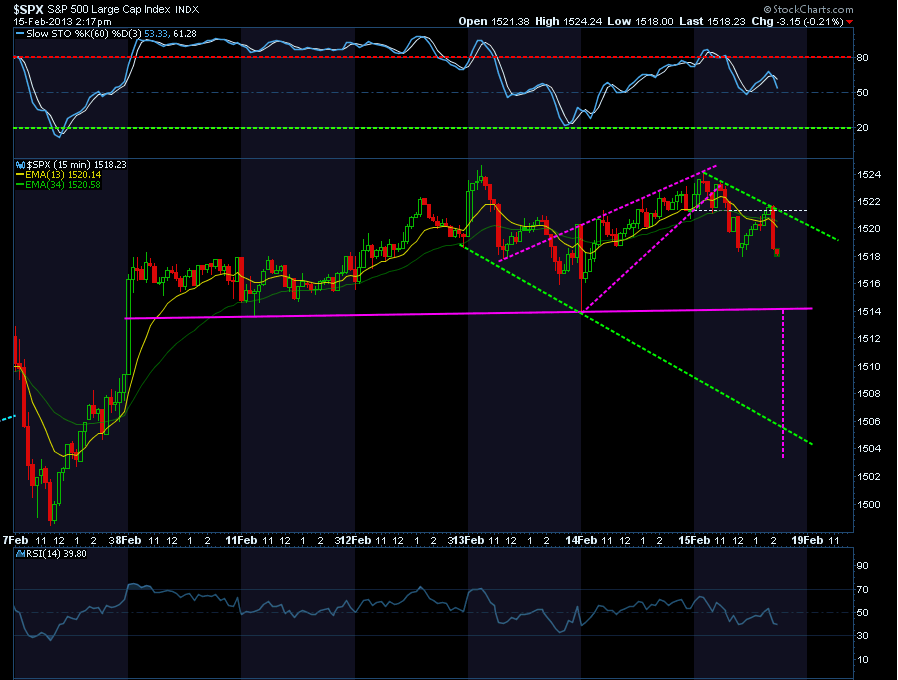Click the yellow EMA(13) legend swatch
898x680 pixels.
pos(20,175)
